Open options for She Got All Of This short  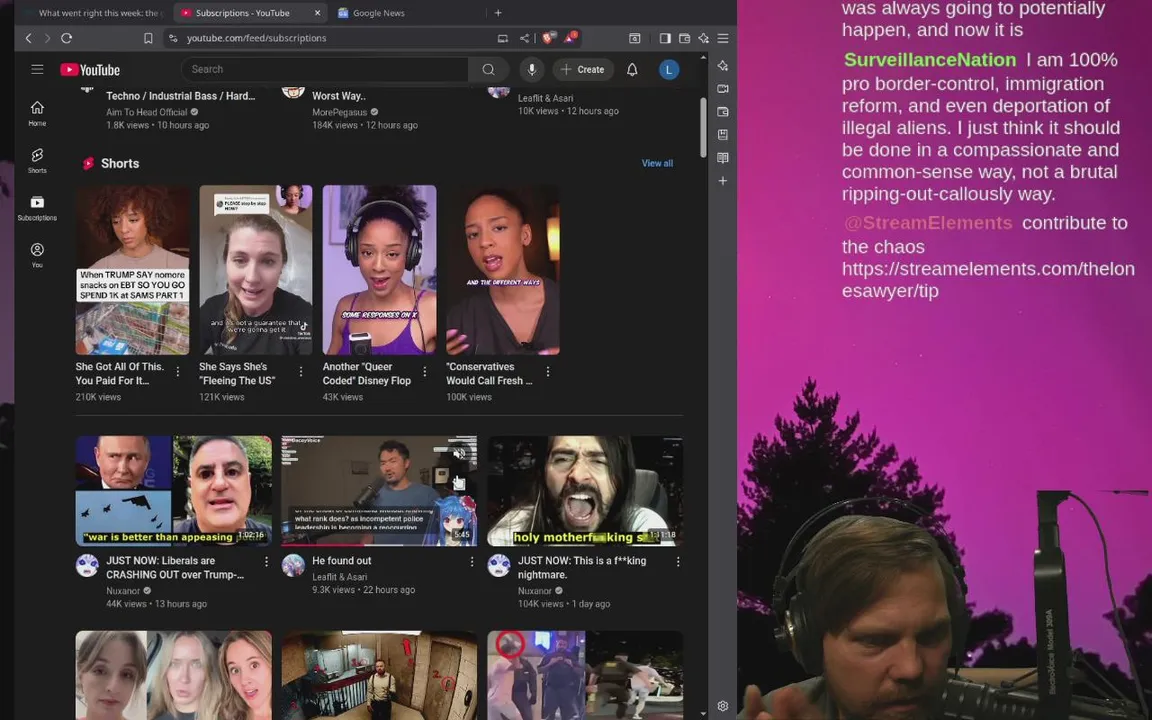point(178,372)
